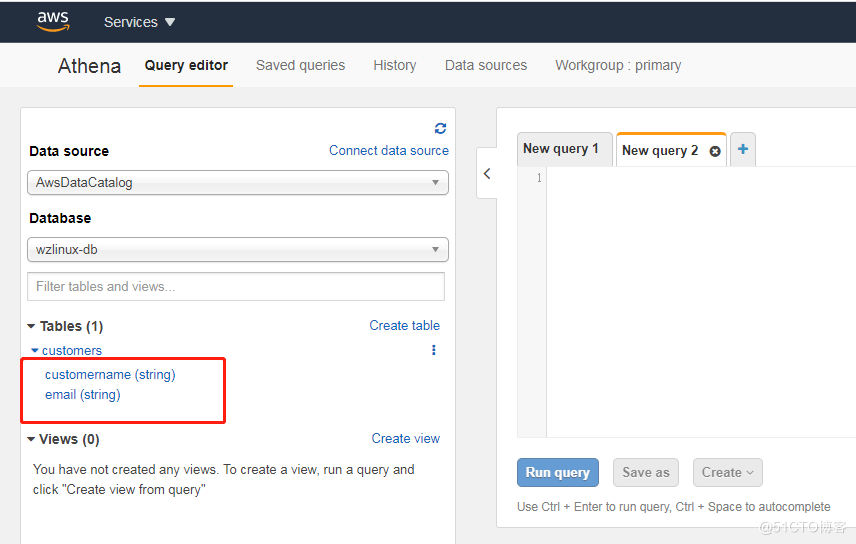Click Connect data source link
This screenshot has width=856, height=544.
[x=389, y=151]
